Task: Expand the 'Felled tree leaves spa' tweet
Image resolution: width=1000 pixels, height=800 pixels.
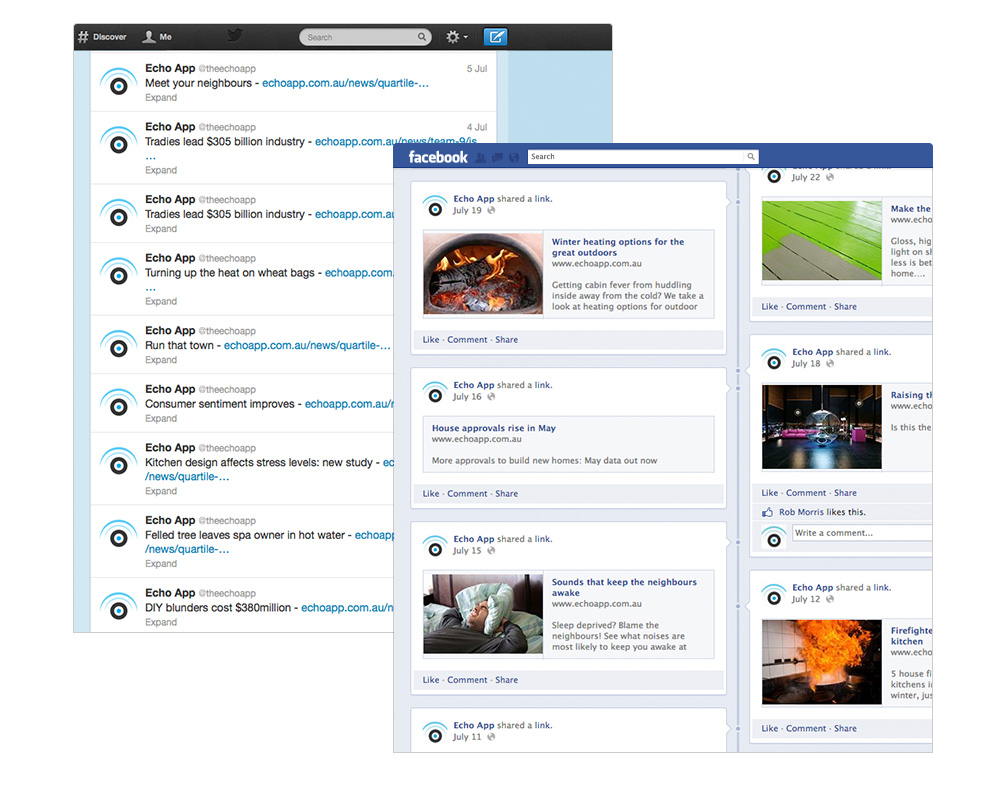Action: (161, 564)
